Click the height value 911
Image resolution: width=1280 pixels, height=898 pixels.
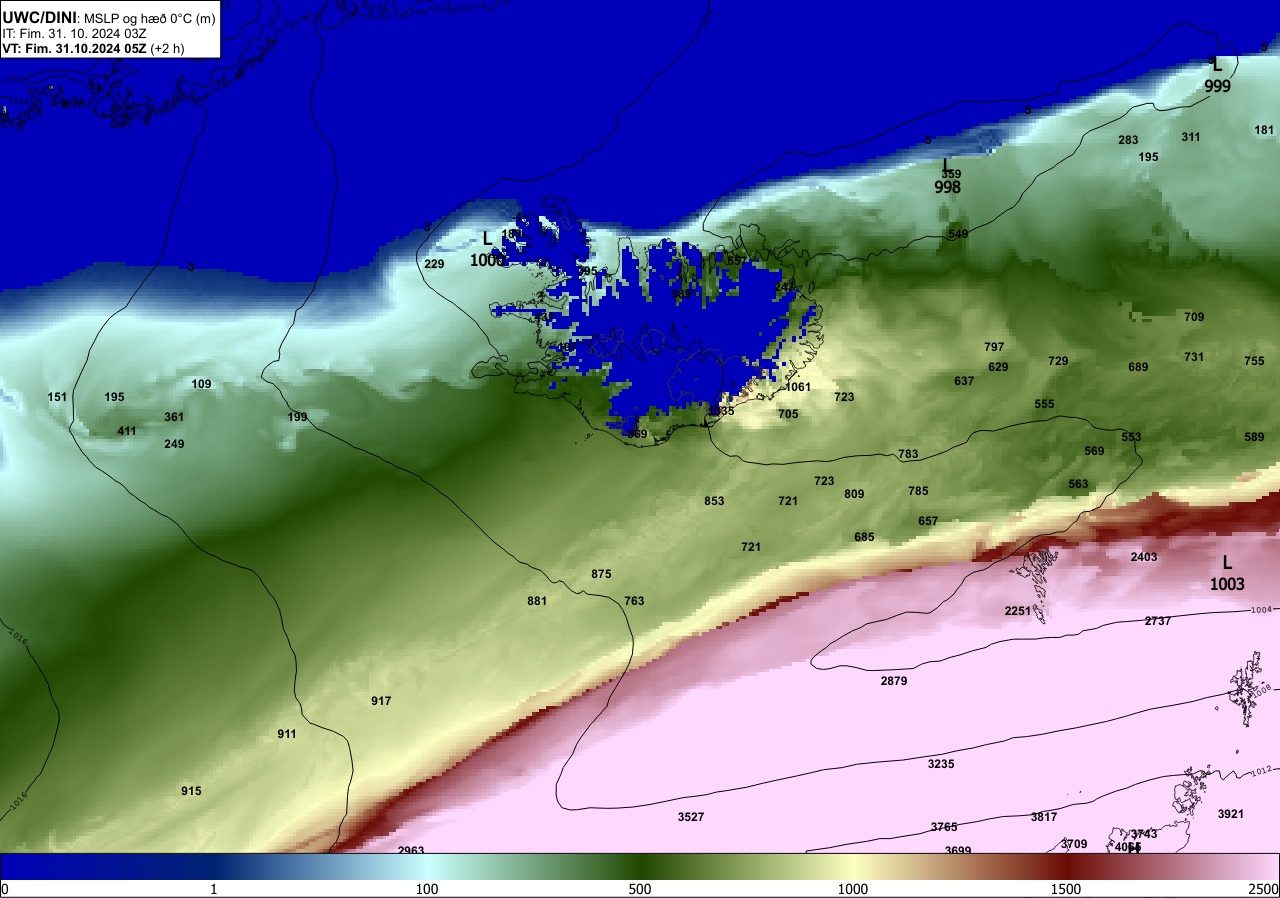coord(287,734)
